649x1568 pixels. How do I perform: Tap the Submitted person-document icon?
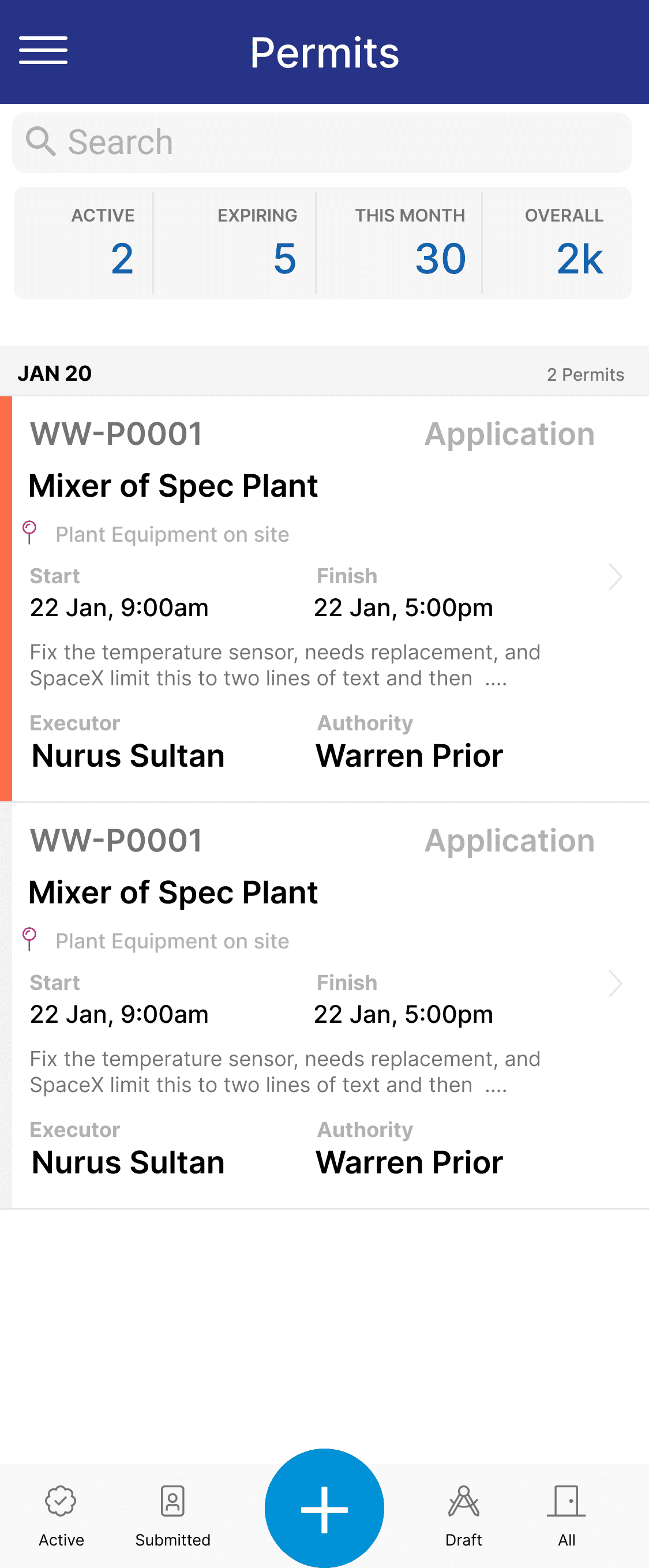pyautogui.click(x=173, y=1501)
